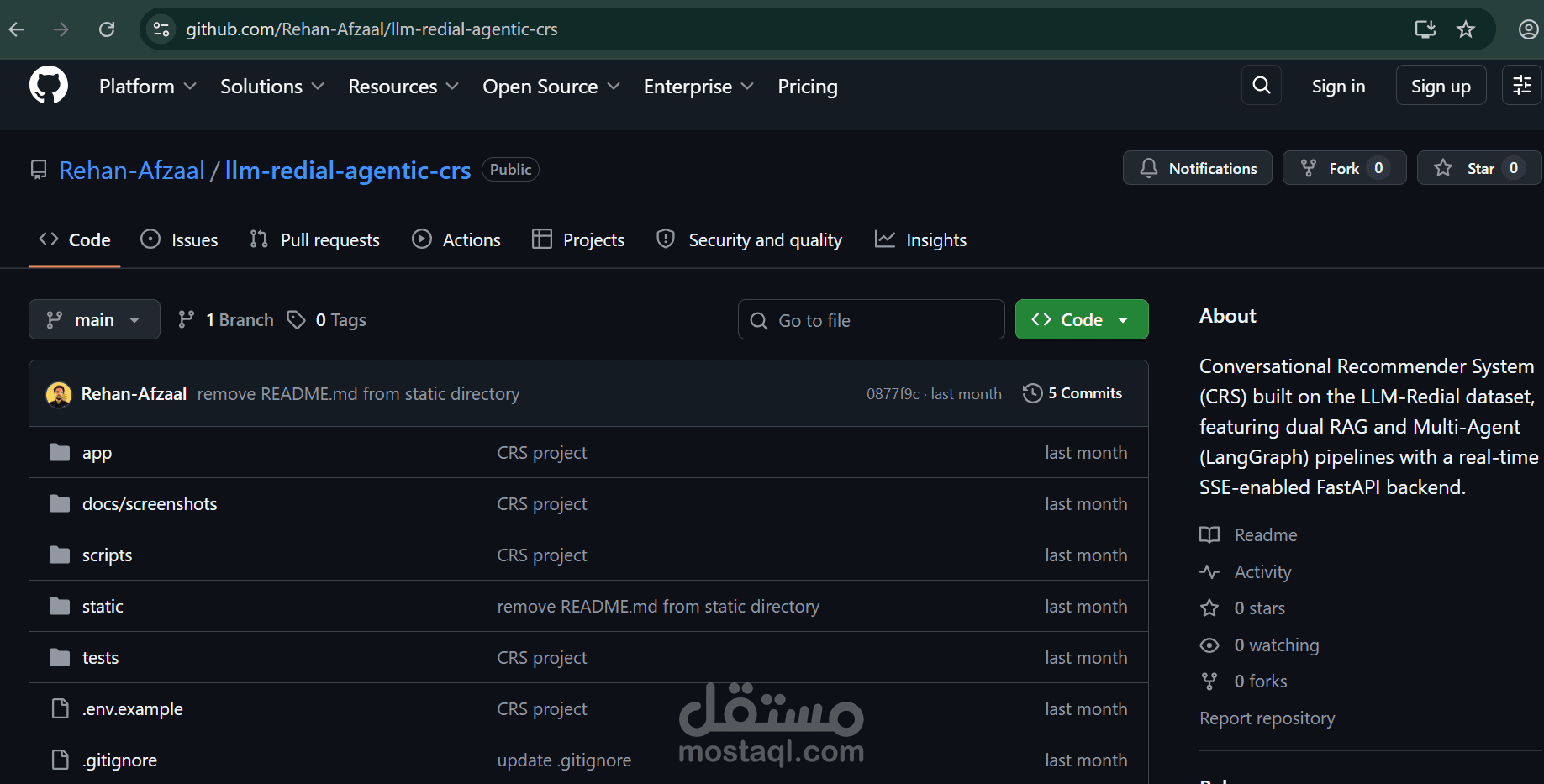Open appearance settings icon next to Sign up
Viewport: 1544px width, 784px height.
tap(1522, 85)
